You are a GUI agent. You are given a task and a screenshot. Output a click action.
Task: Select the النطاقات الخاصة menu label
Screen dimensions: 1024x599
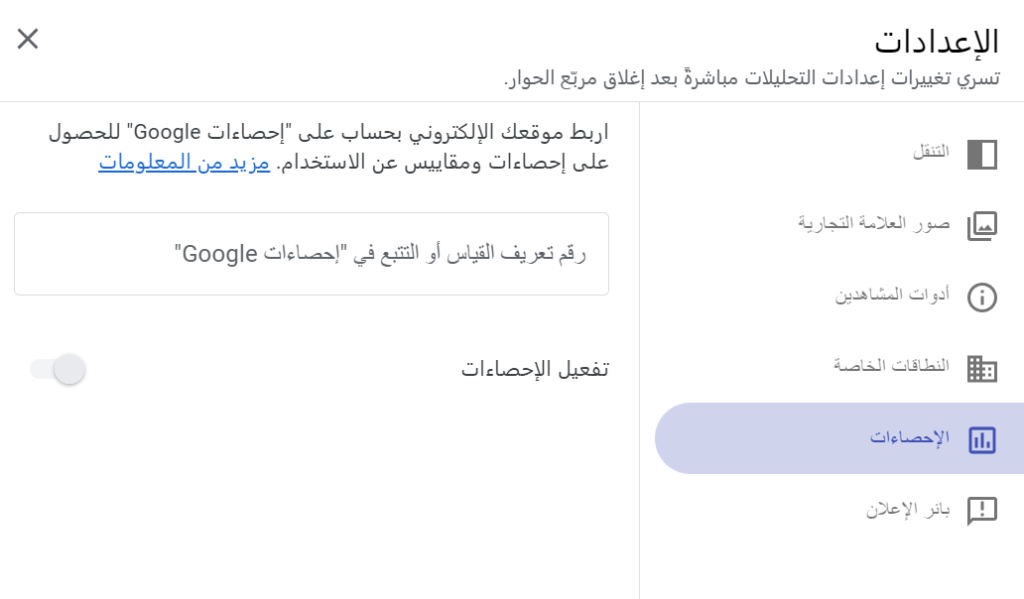892,366
